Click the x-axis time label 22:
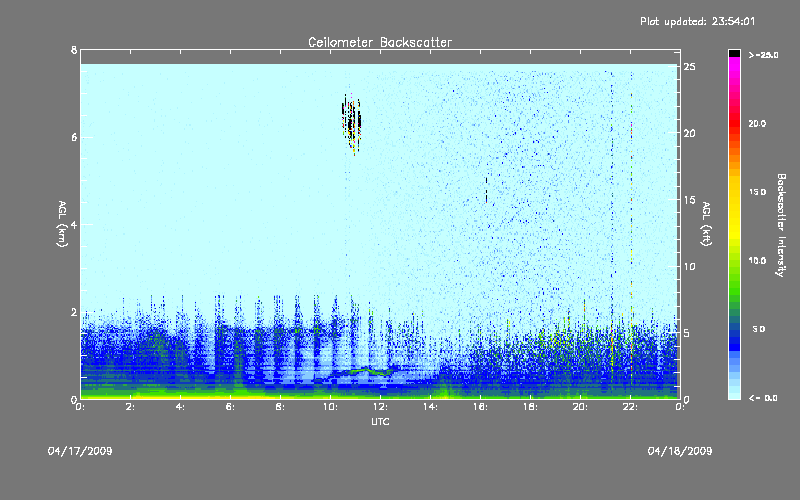This screenshot has width=800, height=500. click(631, 407)
